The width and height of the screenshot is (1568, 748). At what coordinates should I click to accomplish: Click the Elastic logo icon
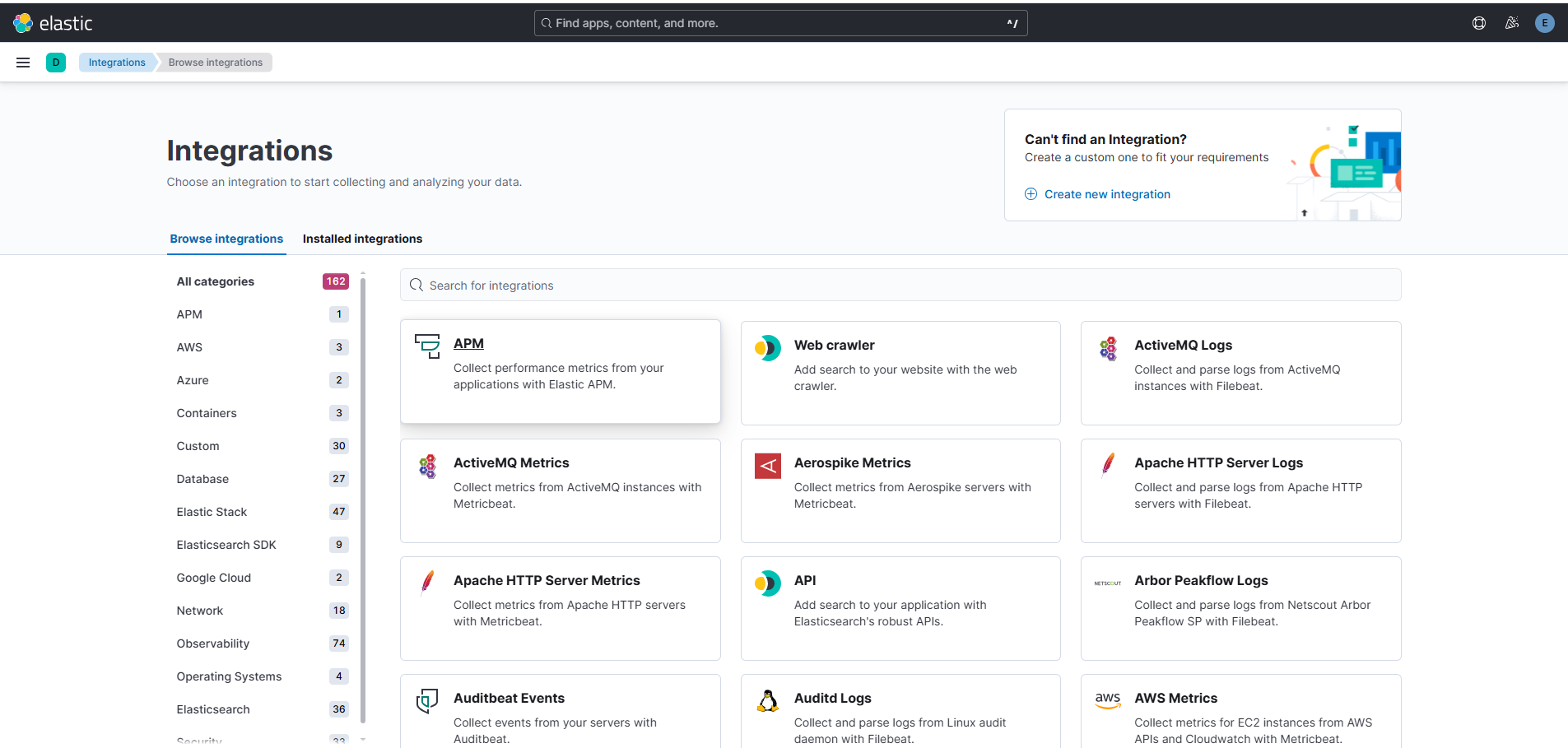(23, 23)
